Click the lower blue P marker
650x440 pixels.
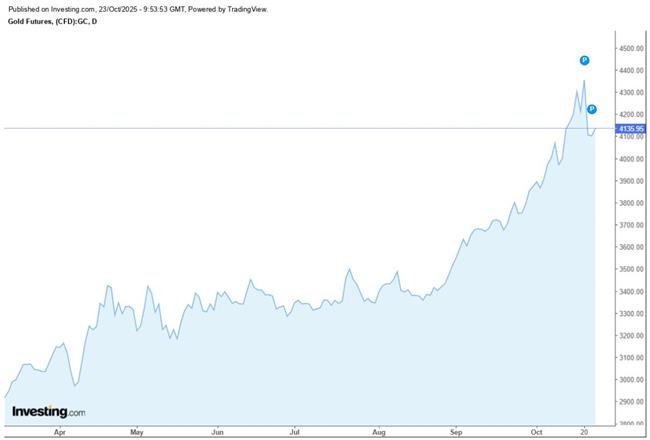pyautogui.click(x=591, y=109)
